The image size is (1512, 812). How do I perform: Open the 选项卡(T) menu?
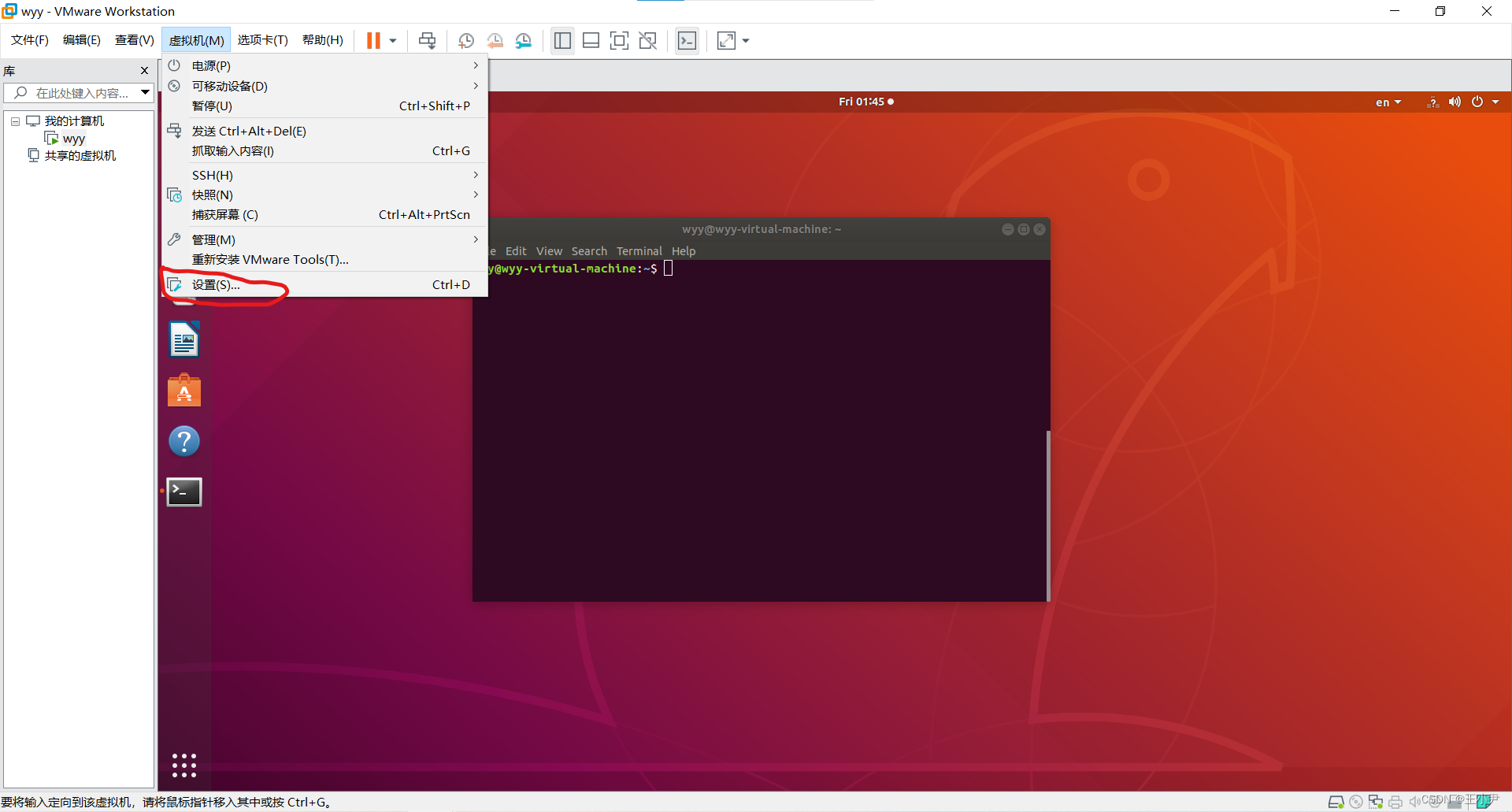pyautogui.click(x=263, y=40)
